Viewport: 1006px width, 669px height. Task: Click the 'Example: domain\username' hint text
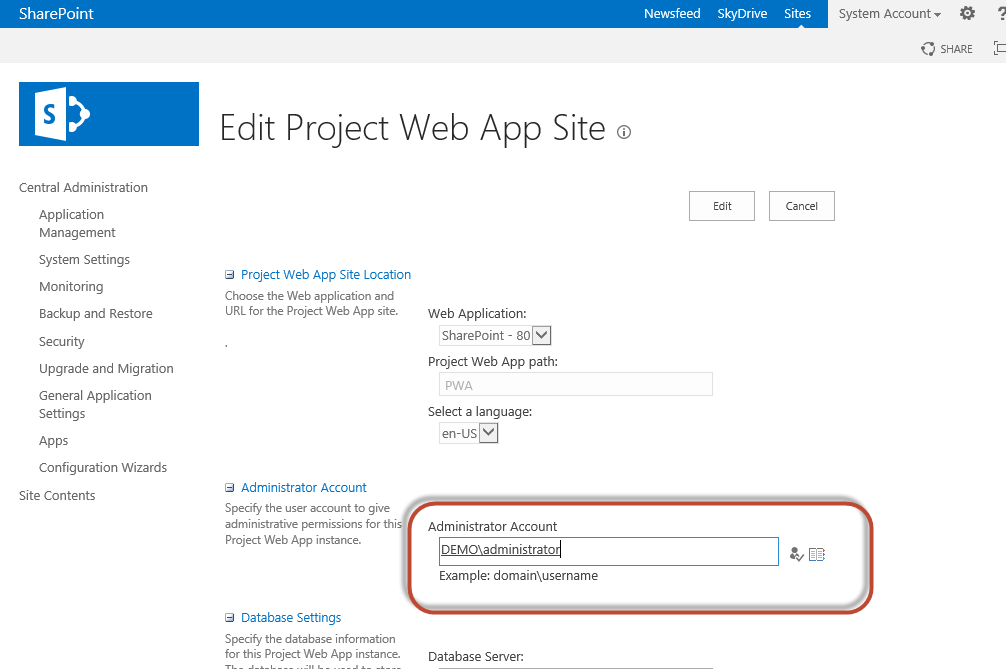(518, 575)
